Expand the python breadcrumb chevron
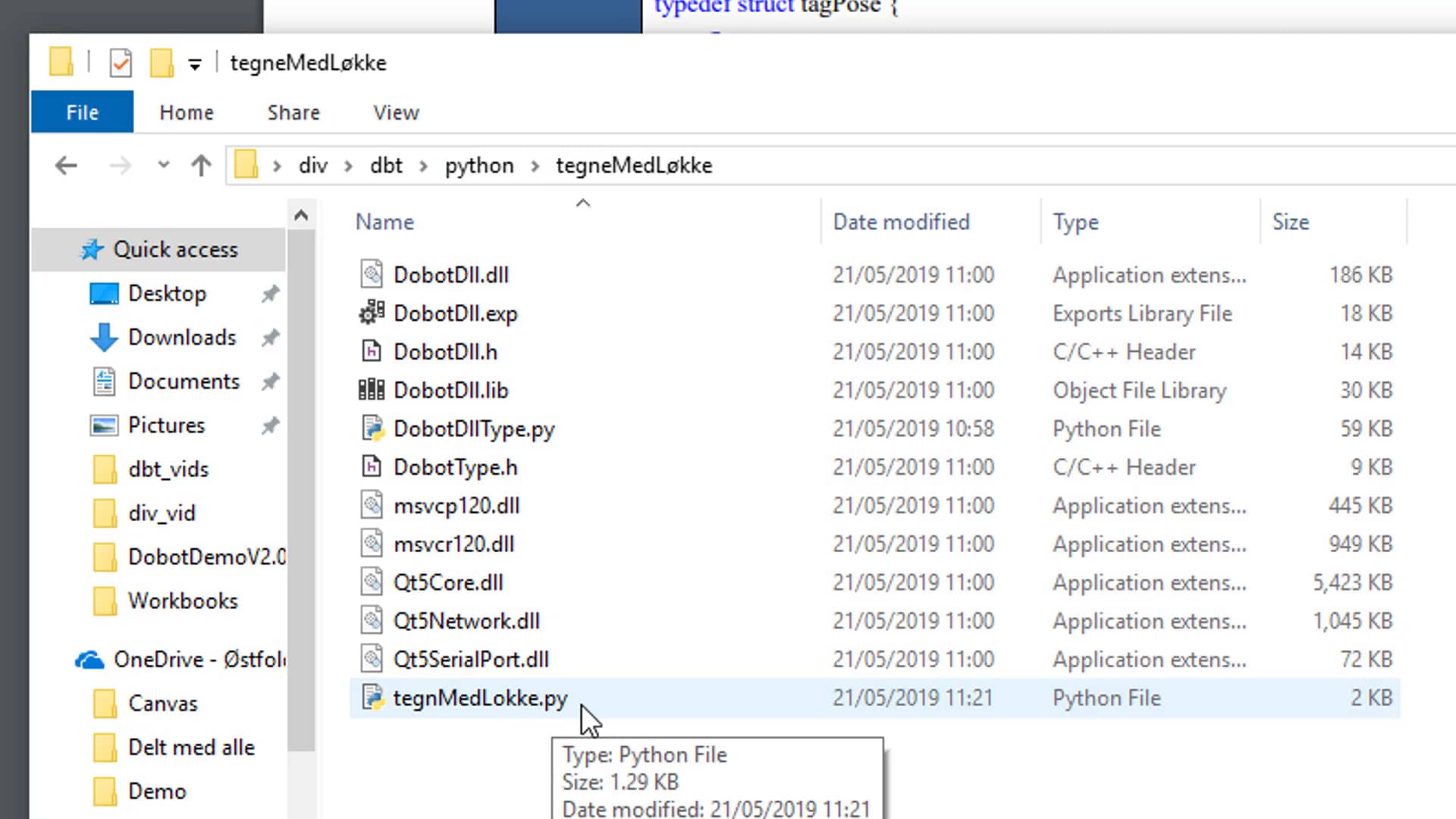 535,166
